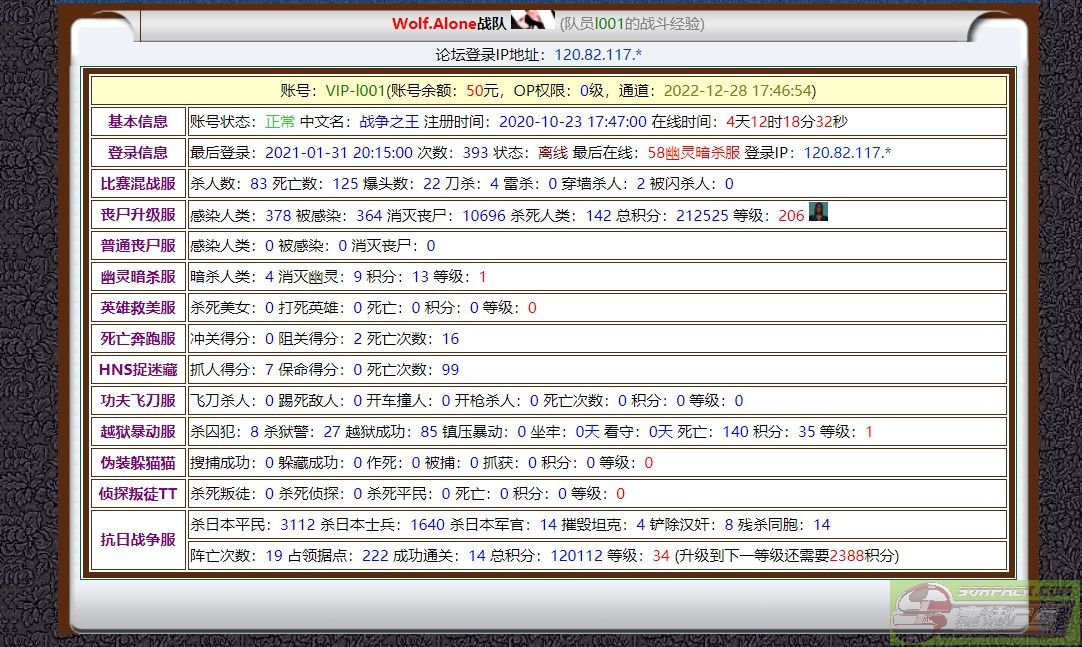Click the team logo image beside Wolf.Alone战队

click(532, 21)
